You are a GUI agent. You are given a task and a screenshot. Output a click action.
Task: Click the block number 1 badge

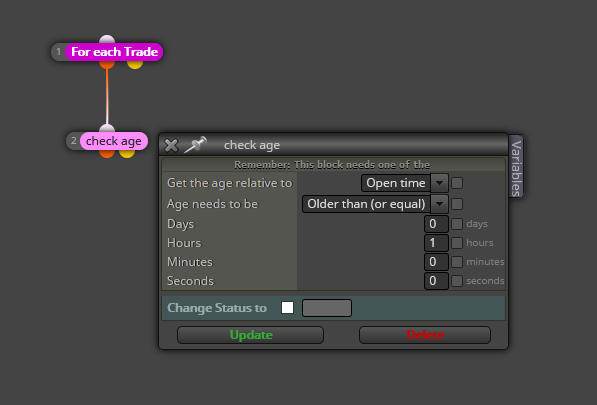[x=59, y=52]
